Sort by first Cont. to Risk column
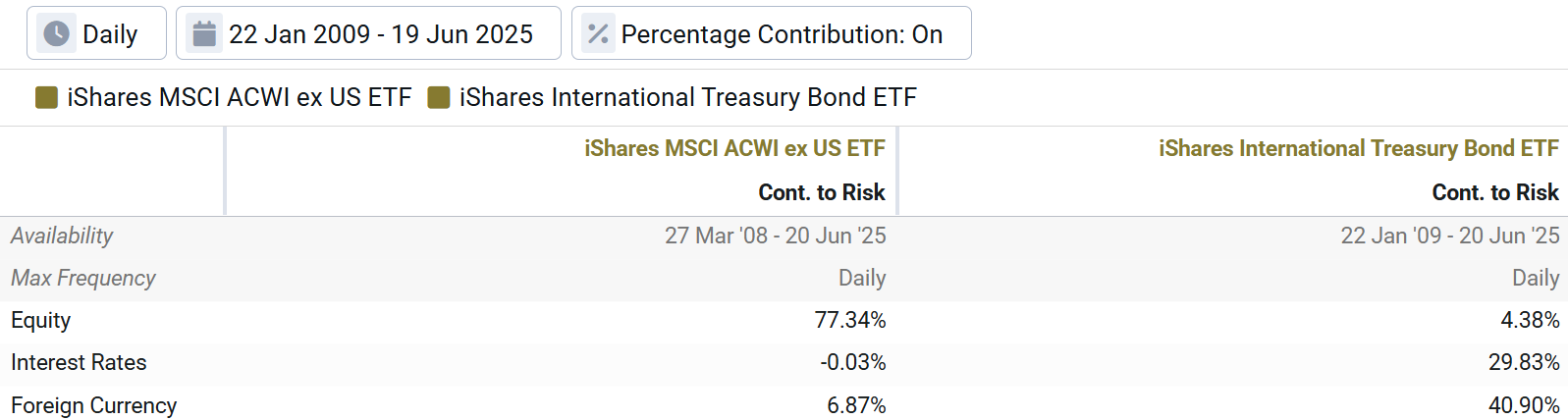The width and height of the screenshot is (1568, 420). point(821,192)
